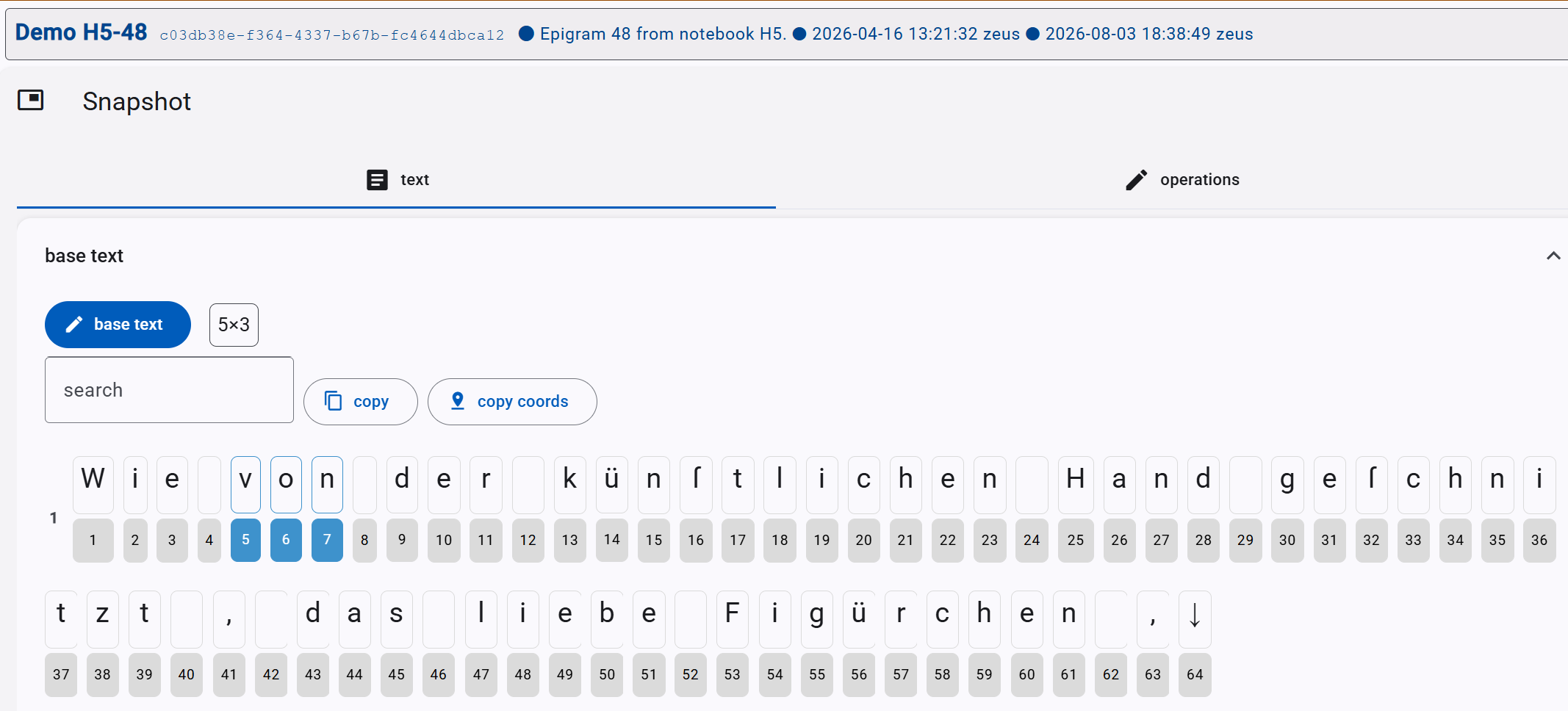Select the letter z at position 38
The height and width of the screenshot is (711, 1568).
tap(102, 619)
